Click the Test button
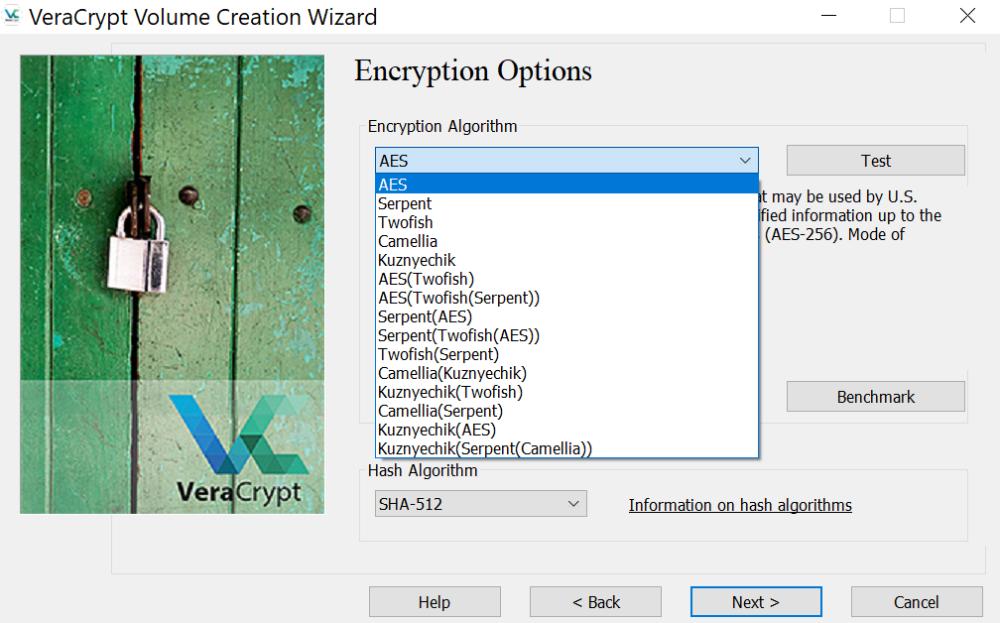This screenshot has width=1000, height=623. tap(875, 161)
